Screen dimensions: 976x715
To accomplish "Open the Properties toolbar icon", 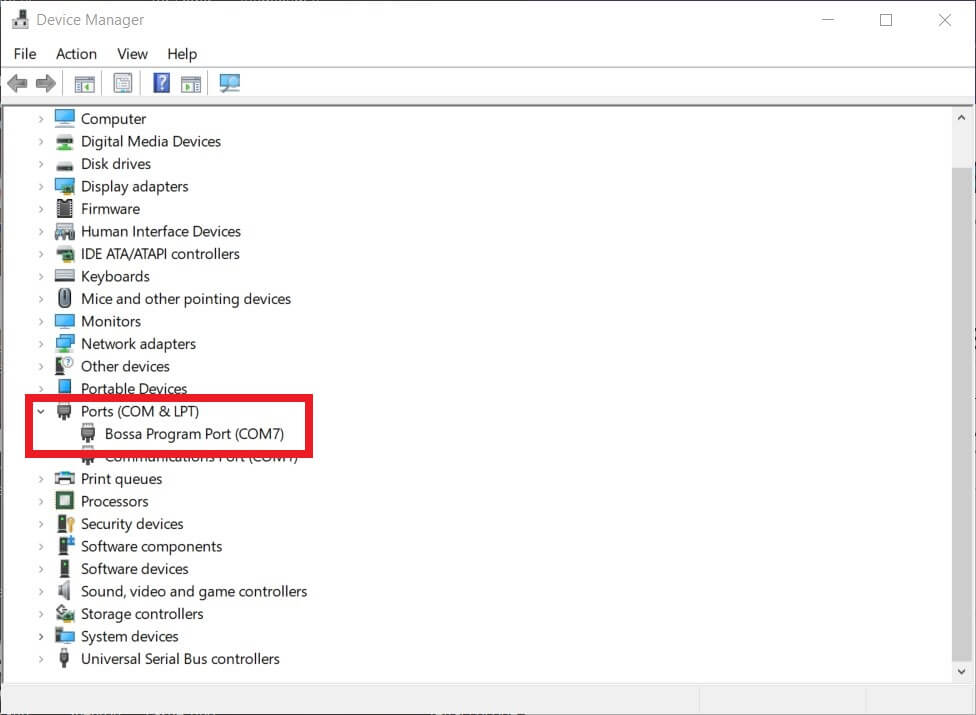I will pos(123,83).
